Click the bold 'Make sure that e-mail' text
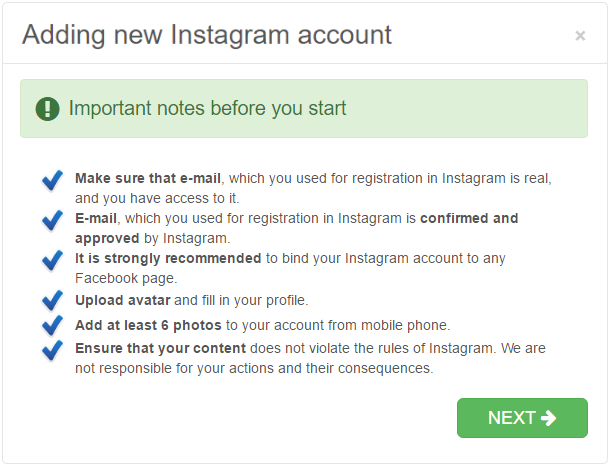Screen dimensions: 609x465 click(148, 178)
